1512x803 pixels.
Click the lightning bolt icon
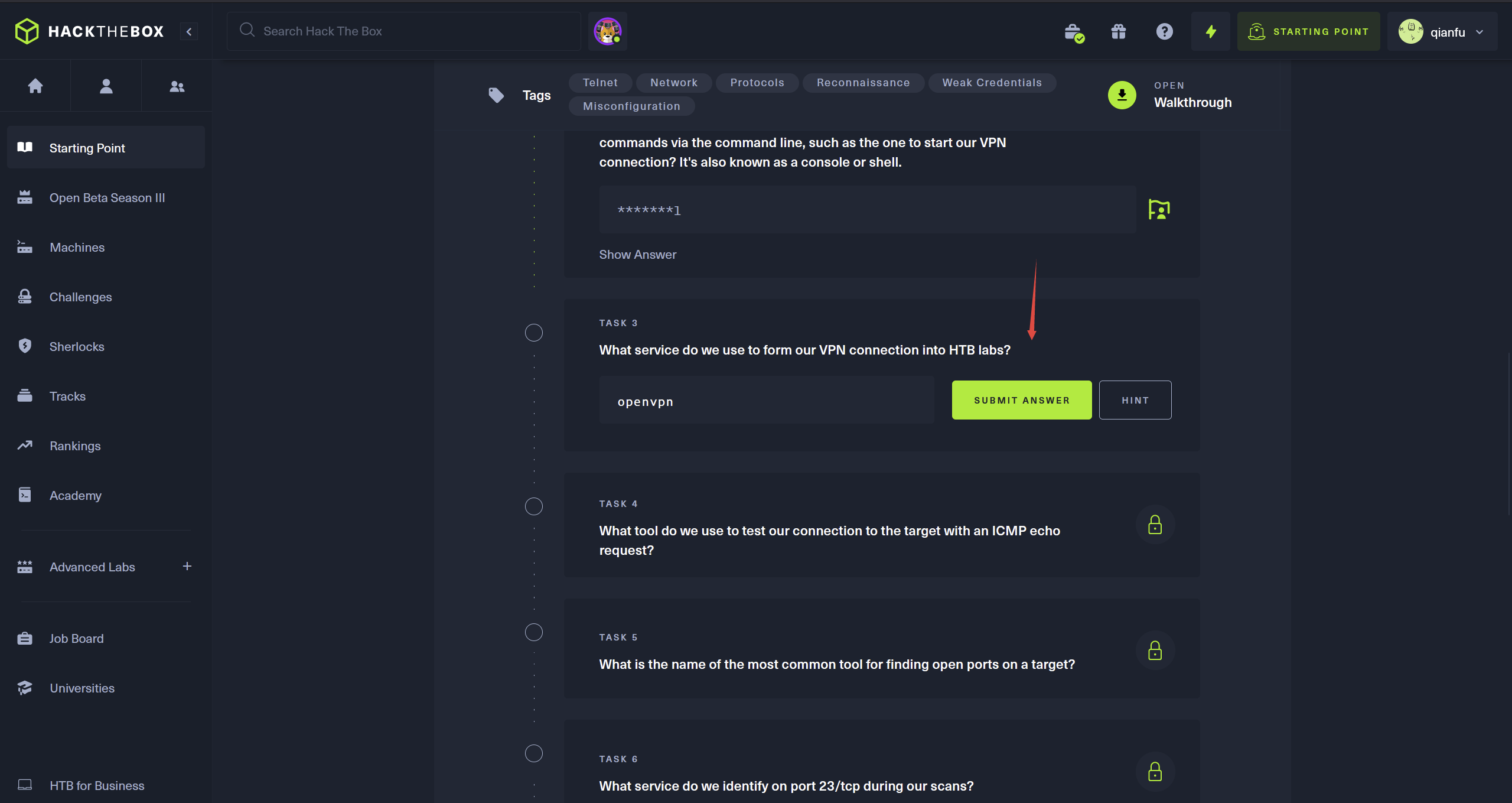tap(1211, 31)
